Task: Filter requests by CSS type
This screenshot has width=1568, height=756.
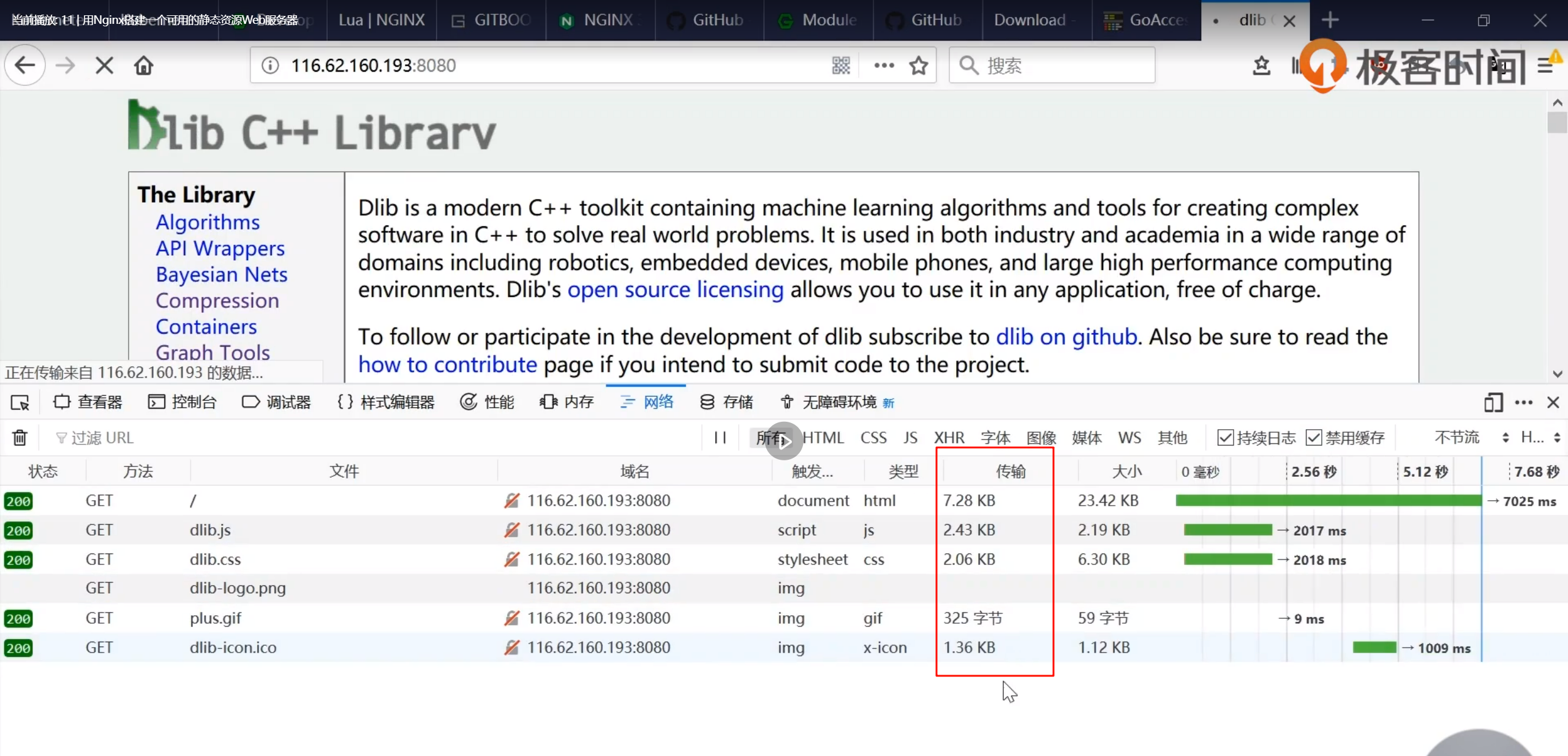Action: 873,438
